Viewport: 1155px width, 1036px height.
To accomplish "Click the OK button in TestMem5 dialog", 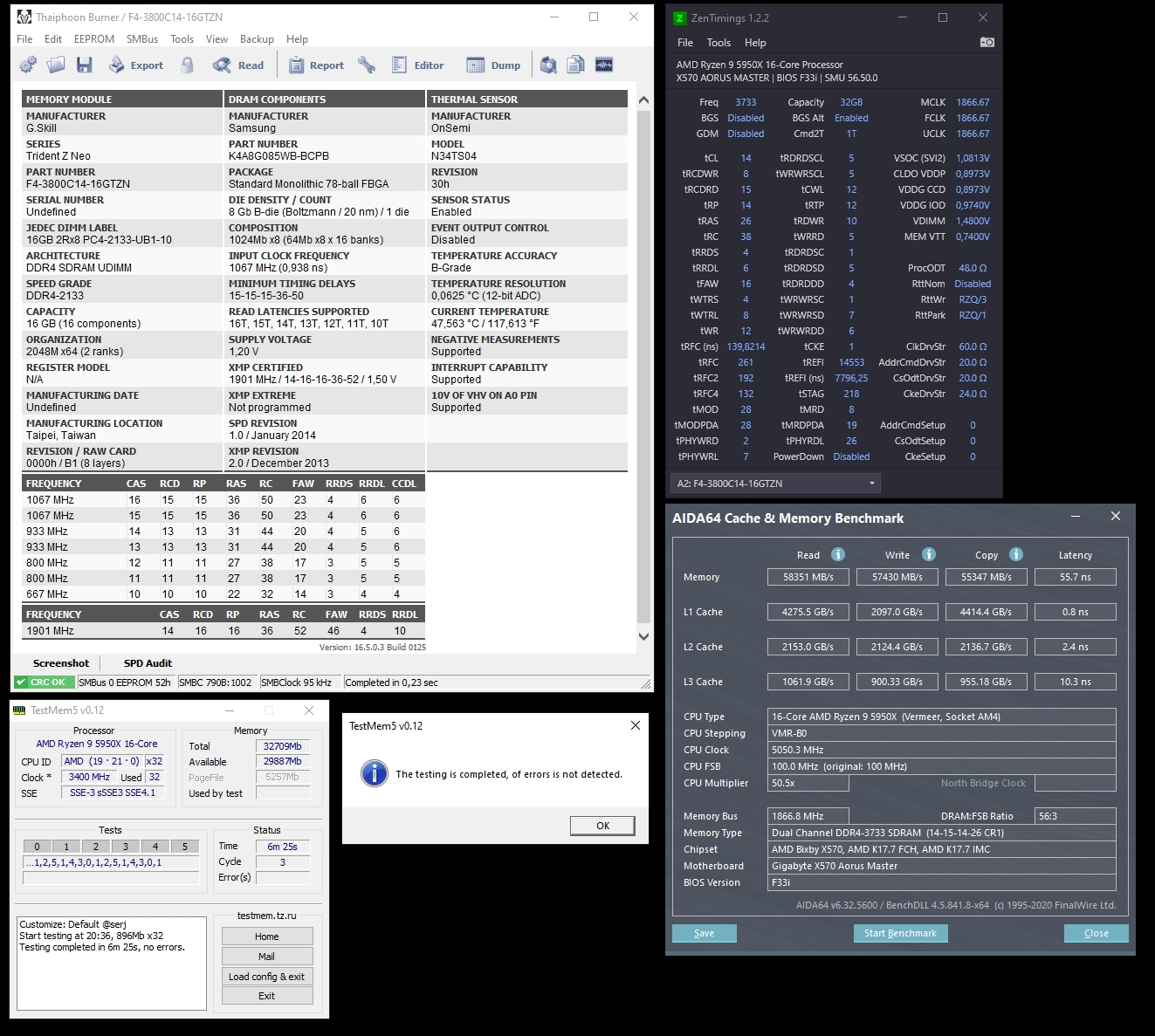I will click(602, 826).
